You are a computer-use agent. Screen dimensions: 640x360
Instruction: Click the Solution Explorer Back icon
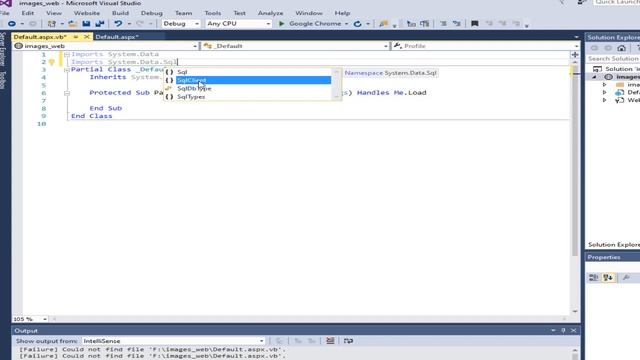(594, 48)
